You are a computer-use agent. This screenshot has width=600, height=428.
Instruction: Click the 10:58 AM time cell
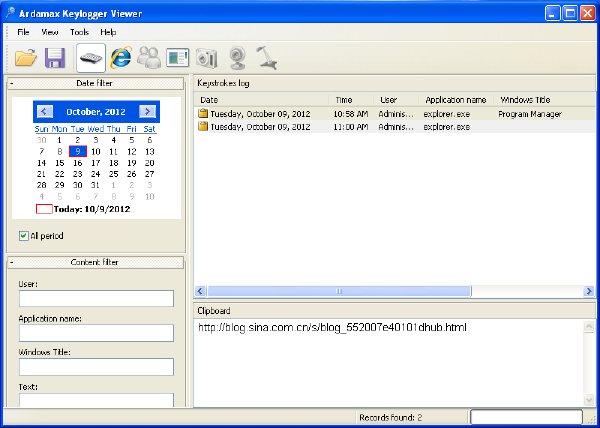[351, 114]
